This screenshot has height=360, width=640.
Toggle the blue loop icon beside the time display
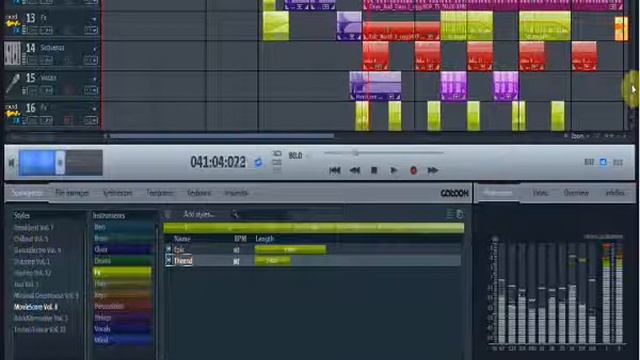coord(258,162)
